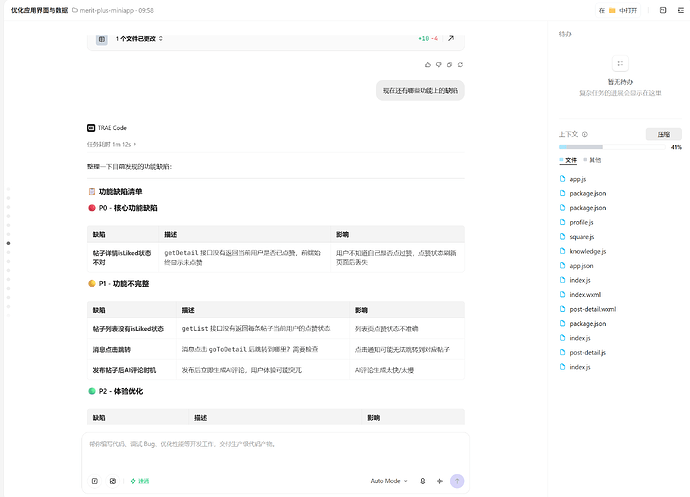Click the 帖子详情isLiked状态不对 table cell
690x497 pixels.
[x=123, y=258]
